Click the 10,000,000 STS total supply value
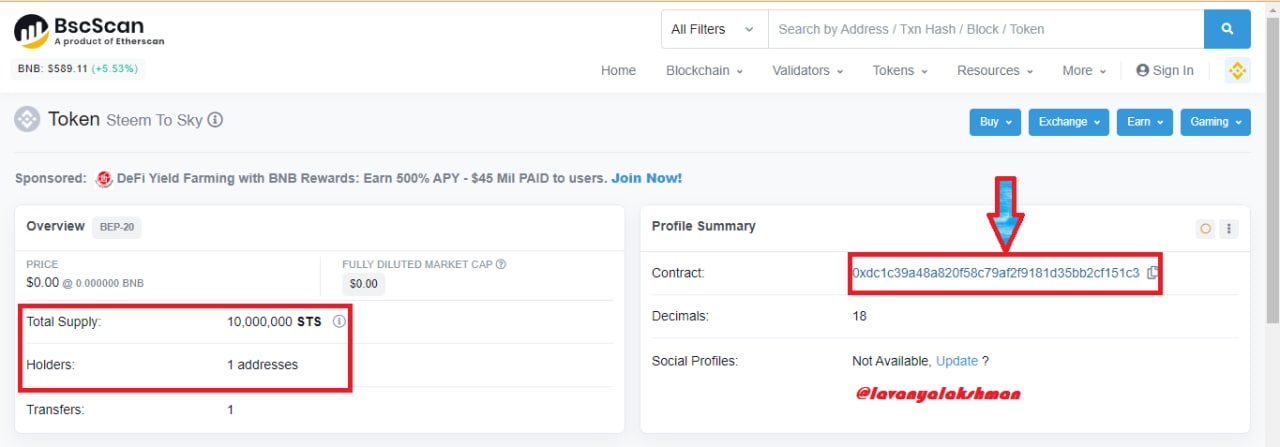 [x=274, y=322]
